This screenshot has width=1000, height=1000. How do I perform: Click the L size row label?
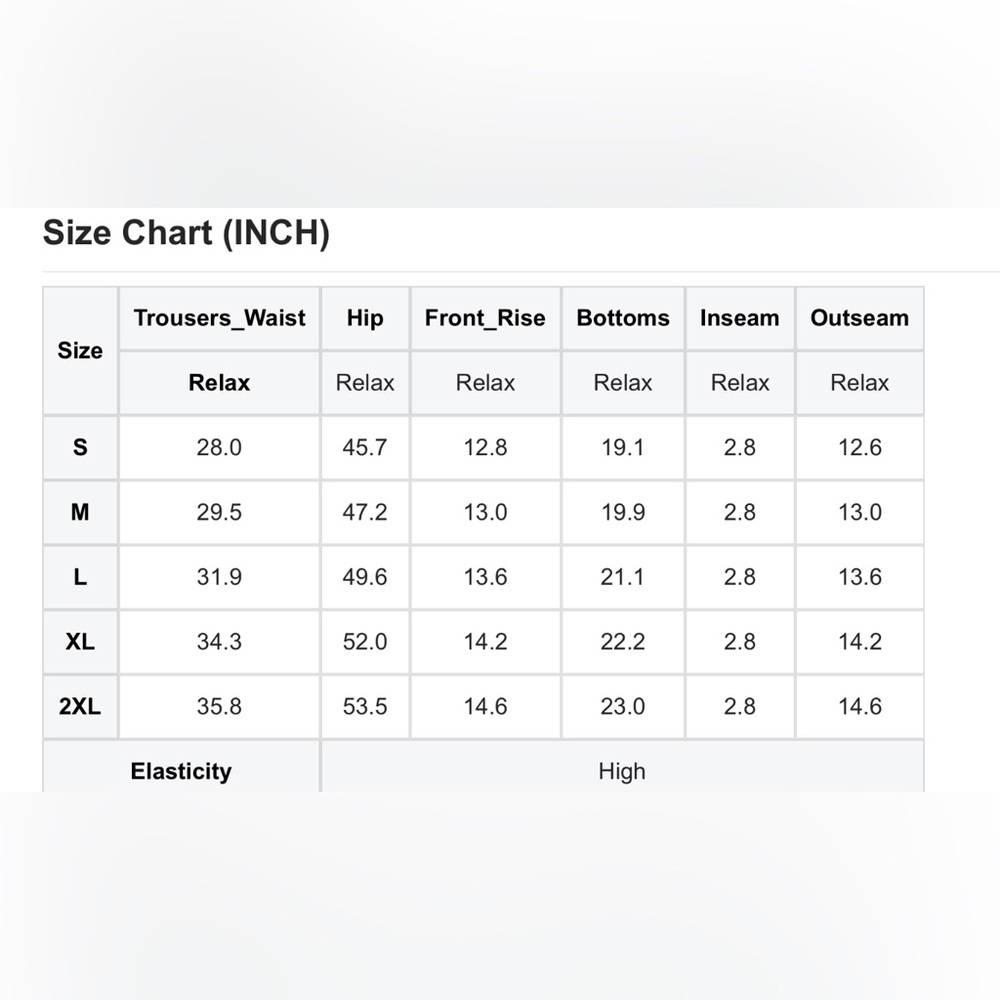(x=80, y=577)
